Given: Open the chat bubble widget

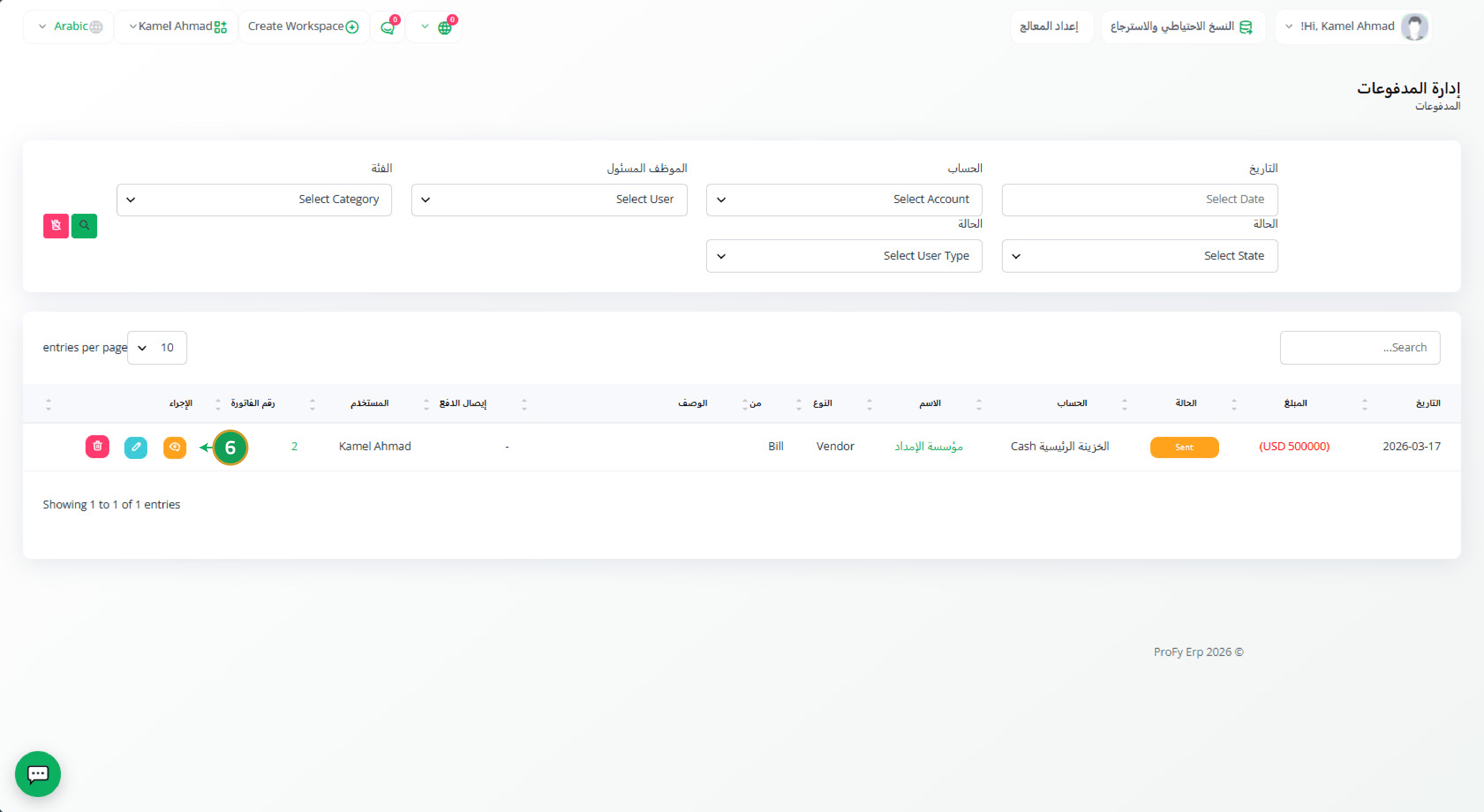Looking at the screenshot, I should click(38, 773).
